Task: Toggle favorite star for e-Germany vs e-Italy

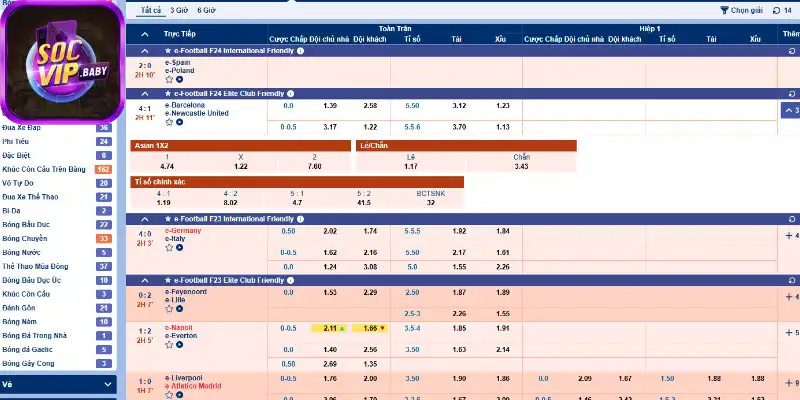Action: coord(169,247)
